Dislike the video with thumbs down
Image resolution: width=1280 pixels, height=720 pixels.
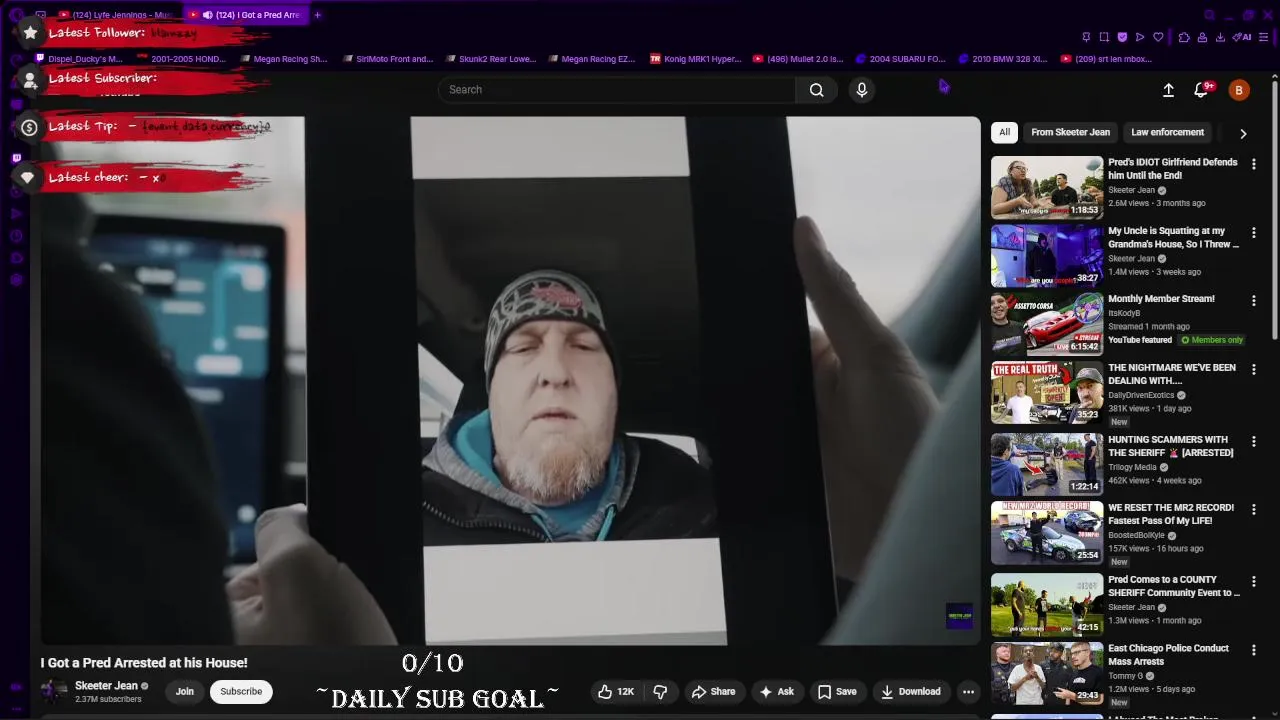point(660,691)
